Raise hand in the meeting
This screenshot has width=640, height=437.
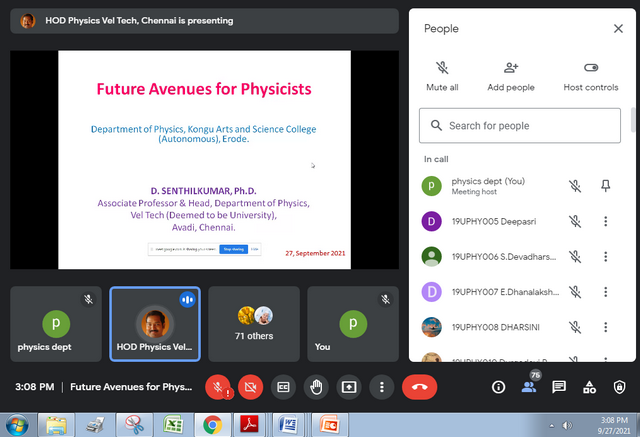click(x=316, y=386)
